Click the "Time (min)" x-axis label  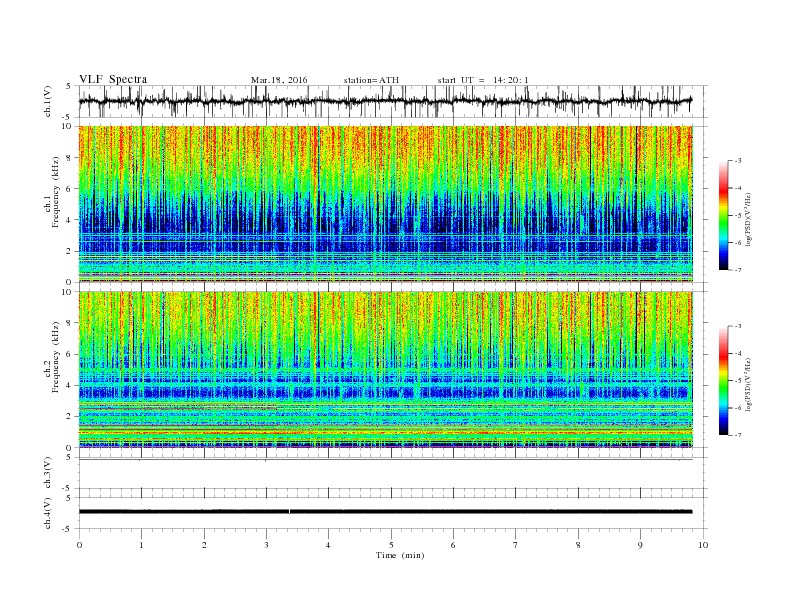(400, 555)
